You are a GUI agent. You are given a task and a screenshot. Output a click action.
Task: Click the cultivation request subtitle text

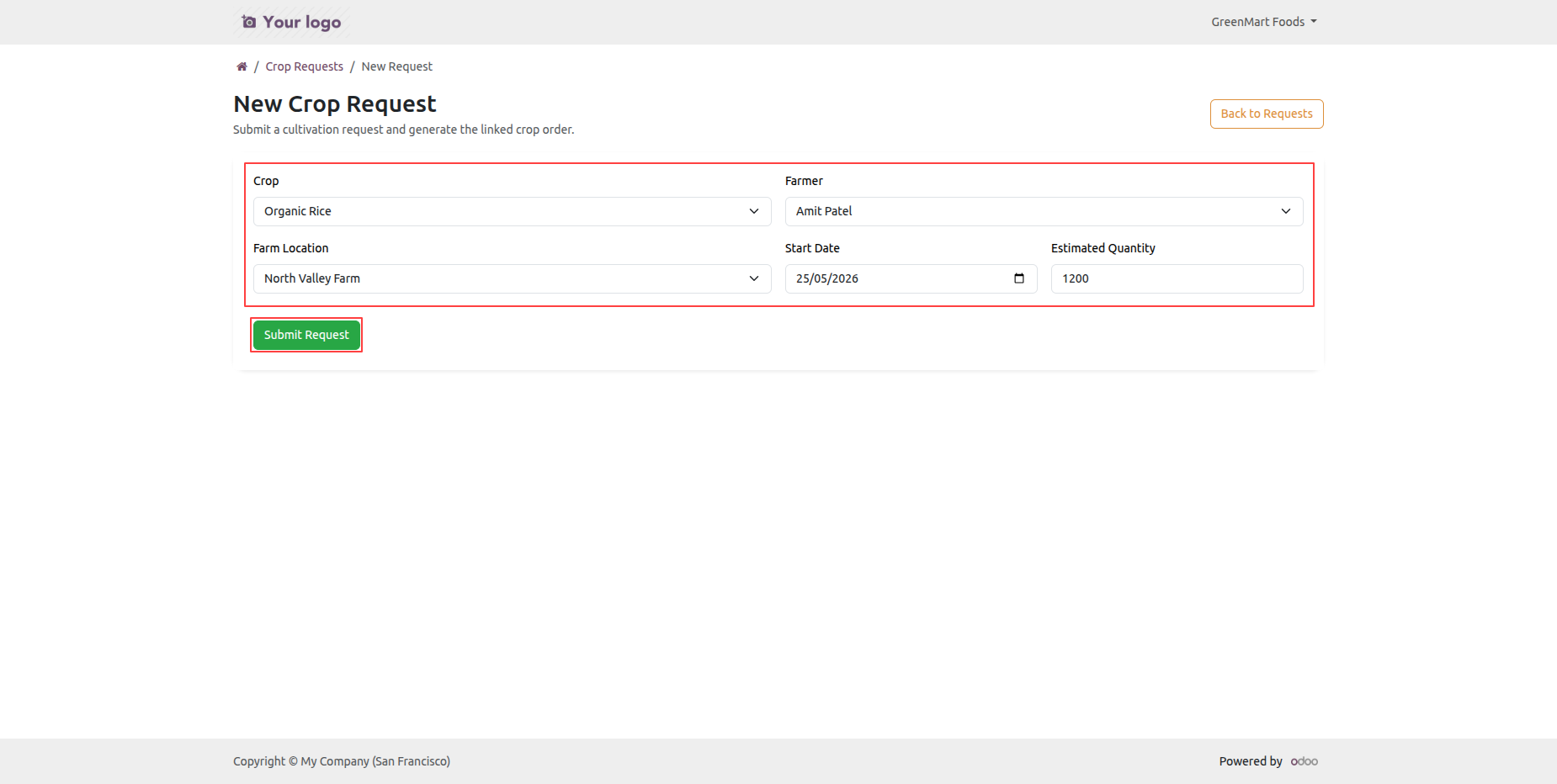point(403,130)
